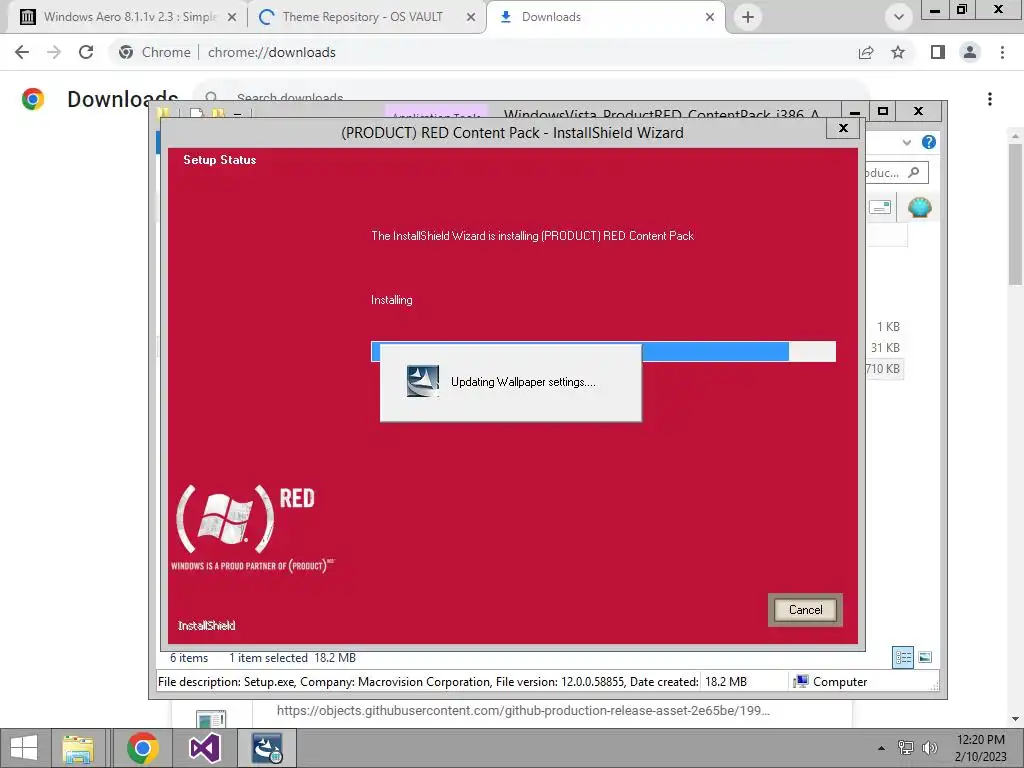Viewport: 1024px width, 768px height.
Task: Open a new Chrome tab
Action: coord(748,17)
